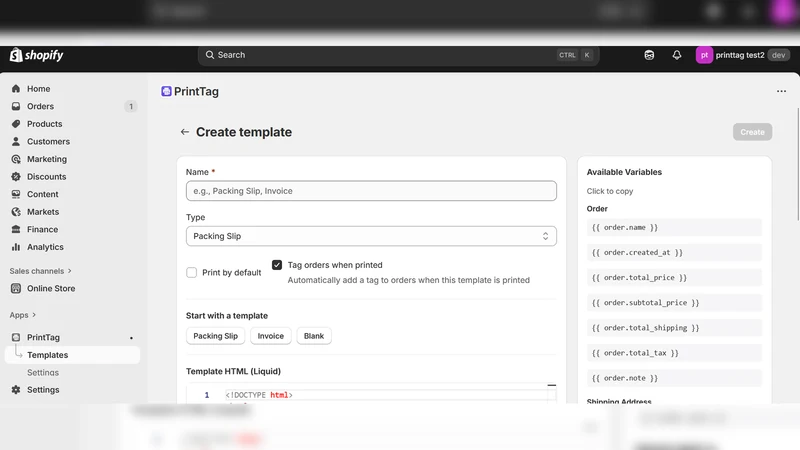The width and height of the screenshot is (800, 450).
Task: Click the Create button
Action: (x=752, y=132)
